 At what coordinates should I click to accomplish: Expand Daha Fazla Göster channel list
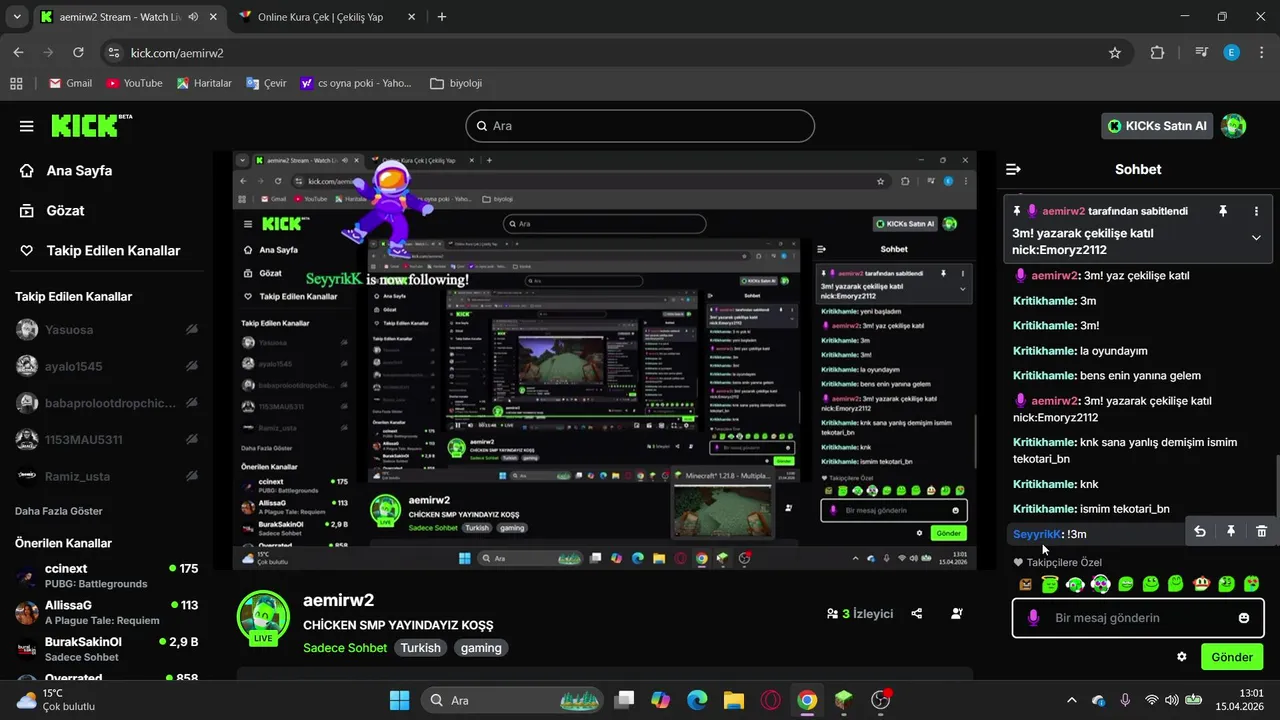click(x=59, y=511)
